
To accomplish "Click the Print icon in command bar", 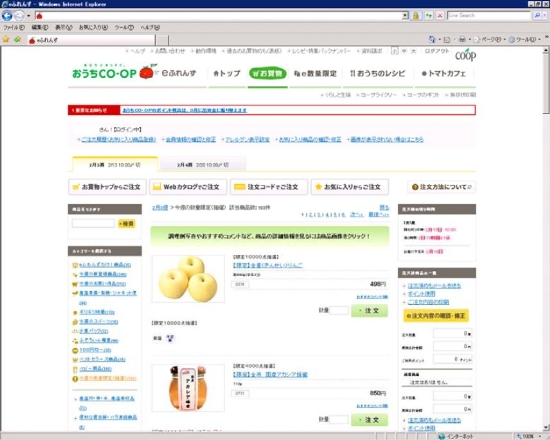I will [x=462, y=39].
